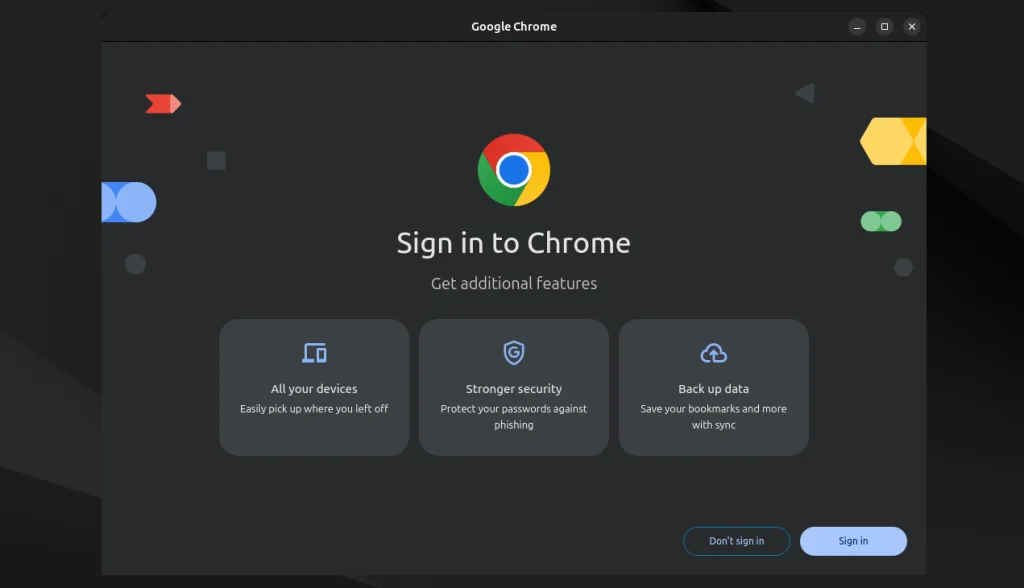
Task: Click the gray circle shape
Action: point(135,264)
